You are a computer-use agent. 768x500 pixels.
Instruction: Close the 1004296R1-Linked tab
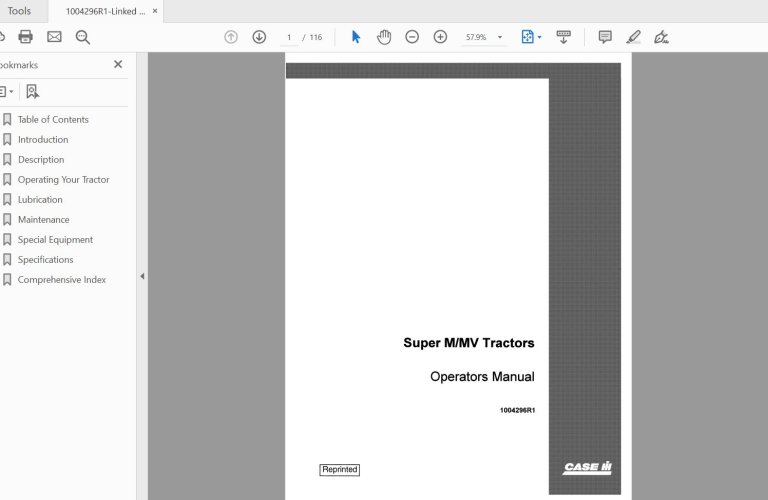coord(155,11)
